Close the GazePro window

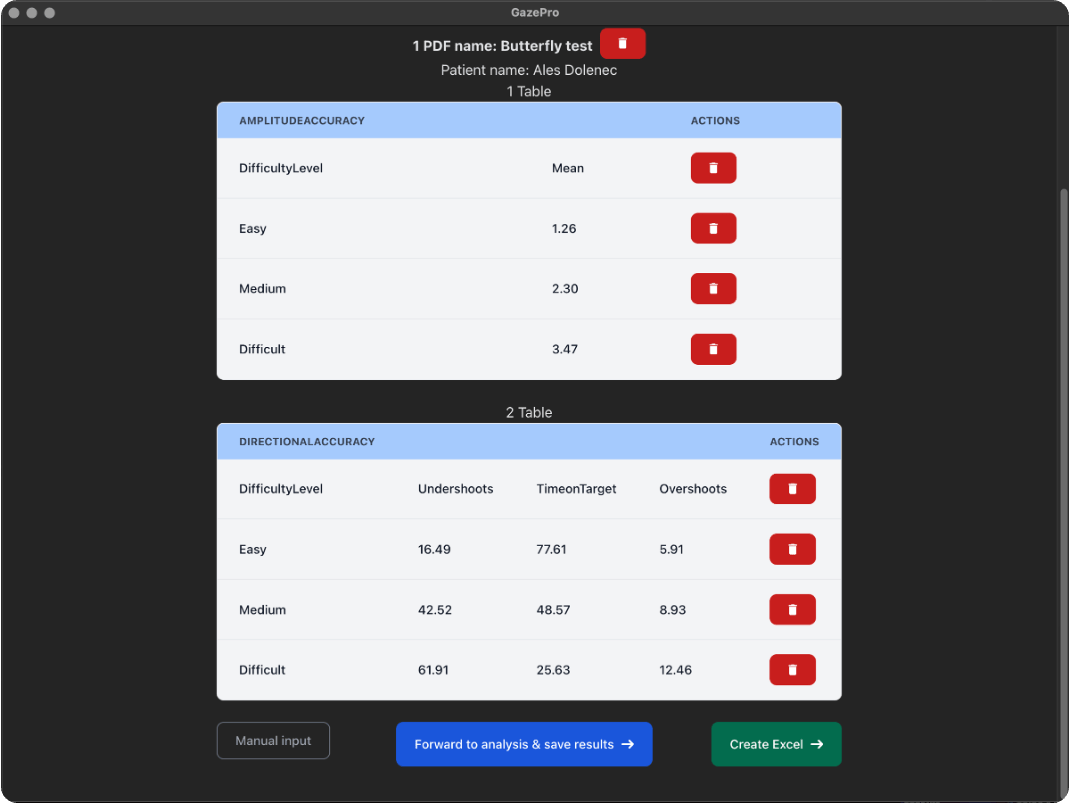(x=14, y=13)
